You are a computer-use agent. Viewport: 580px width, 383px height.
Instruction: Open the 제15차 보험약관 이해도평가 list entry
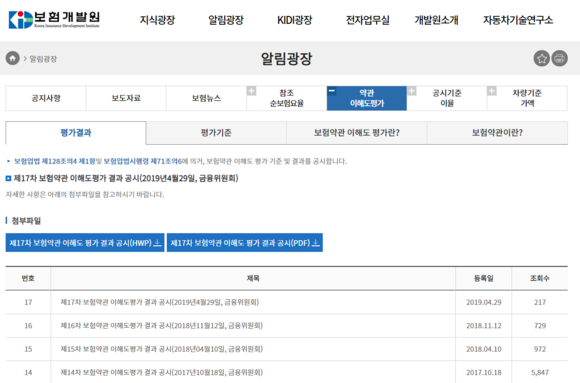tap(162, 349)
